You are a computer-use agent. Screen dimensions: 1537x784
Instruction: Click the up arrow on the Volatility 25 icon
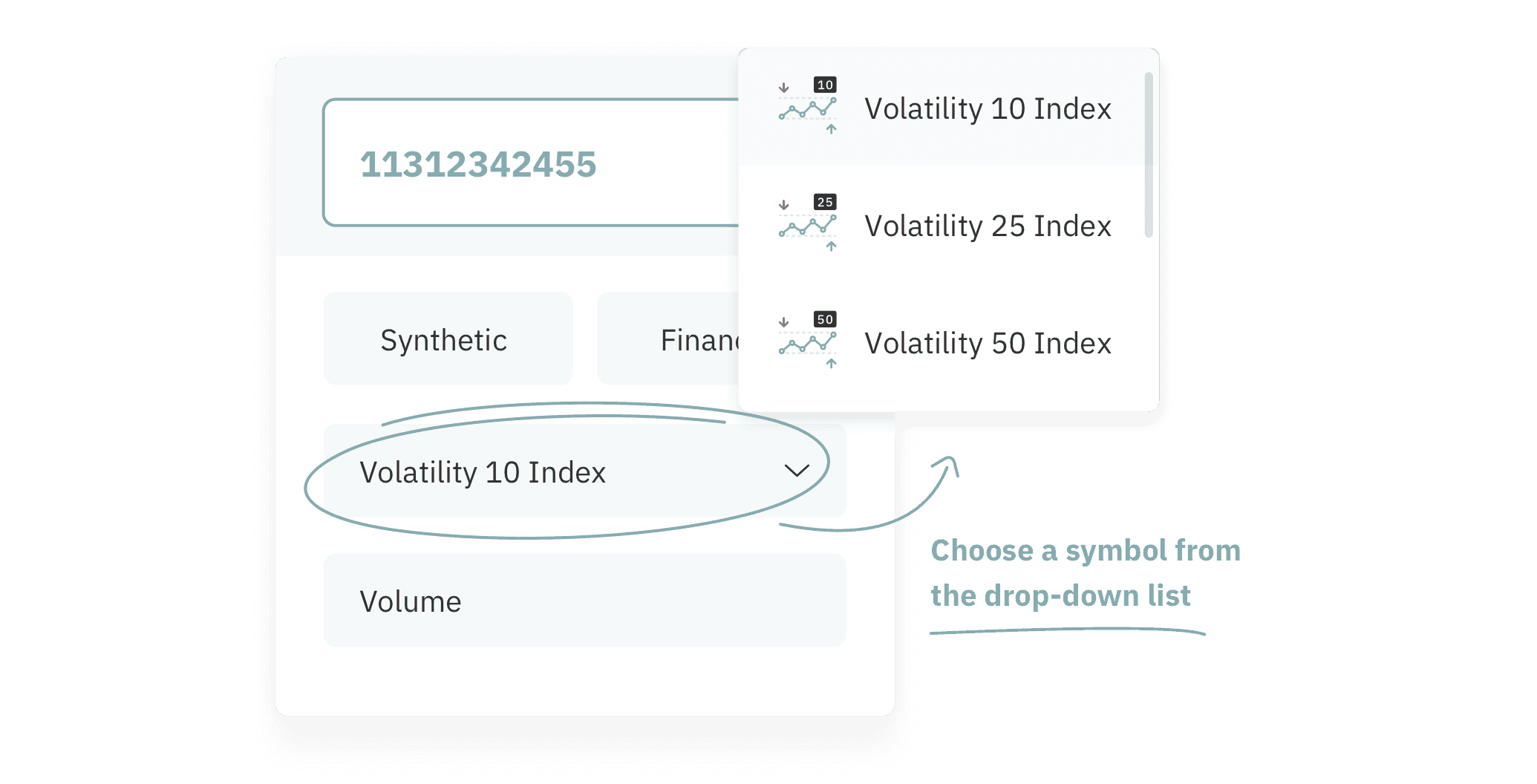tap(832, 246)
